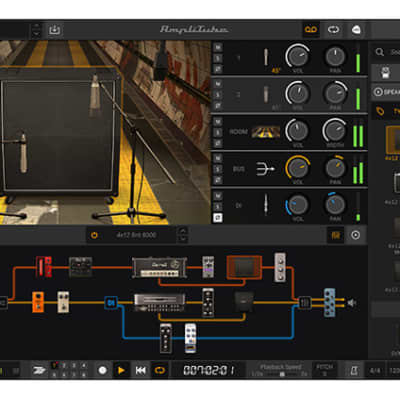This screenshot has width=400, height=400.
Task: Mute the Mic 1 channel
Action: coord(218,48)
